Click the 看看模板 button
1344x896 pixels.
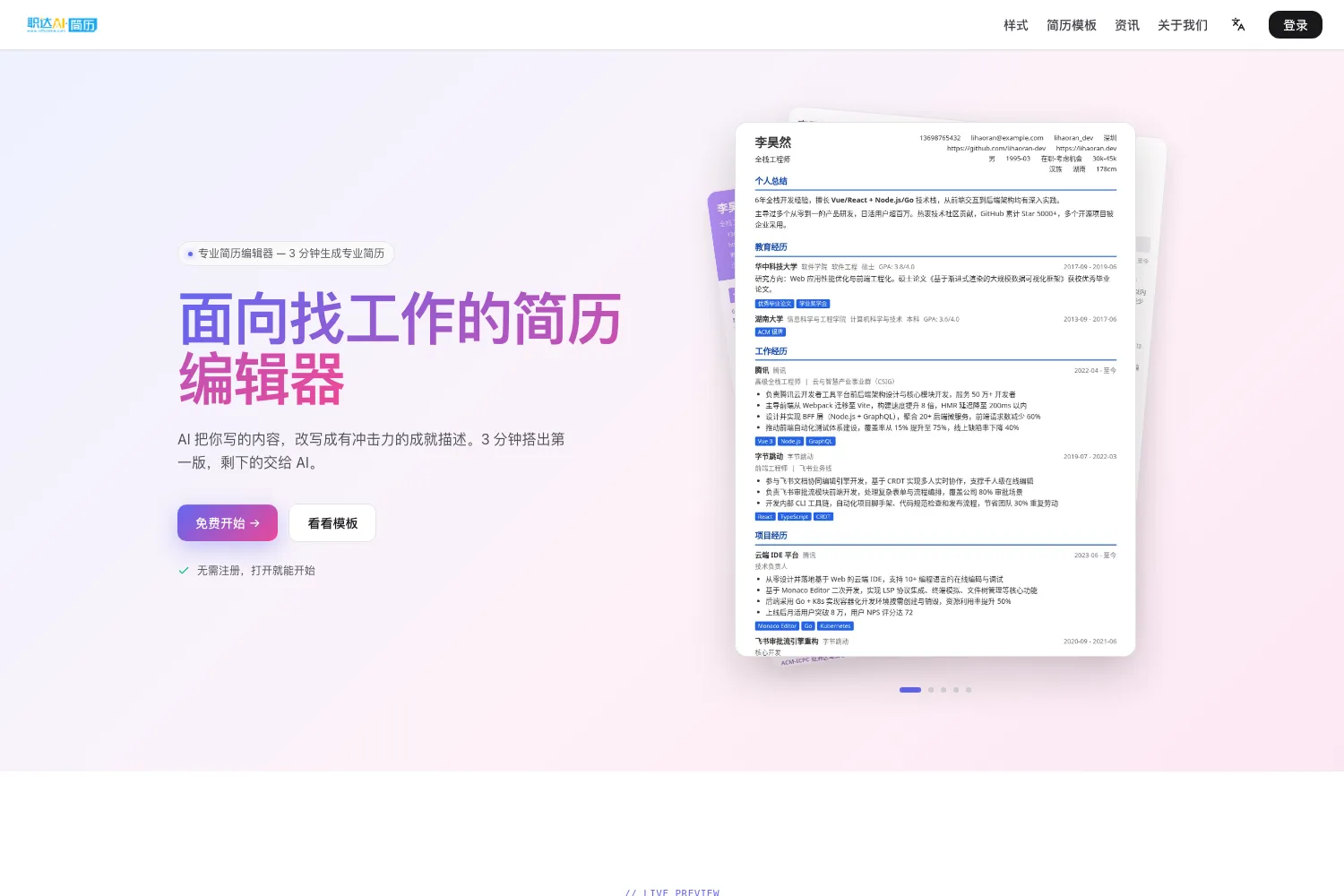point(332,523)
